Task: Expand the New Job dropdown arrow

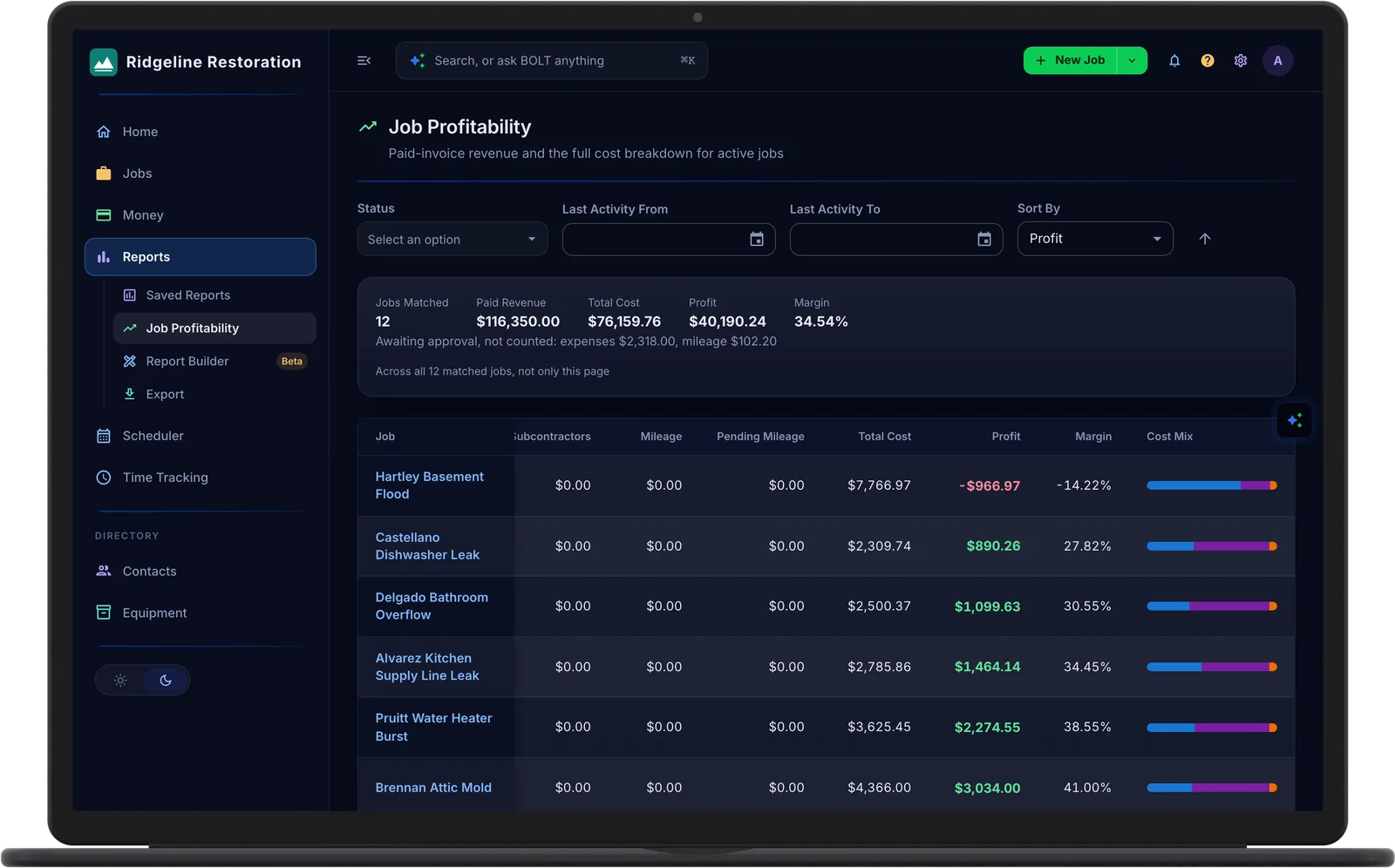Action: [x=1132, y=61]
